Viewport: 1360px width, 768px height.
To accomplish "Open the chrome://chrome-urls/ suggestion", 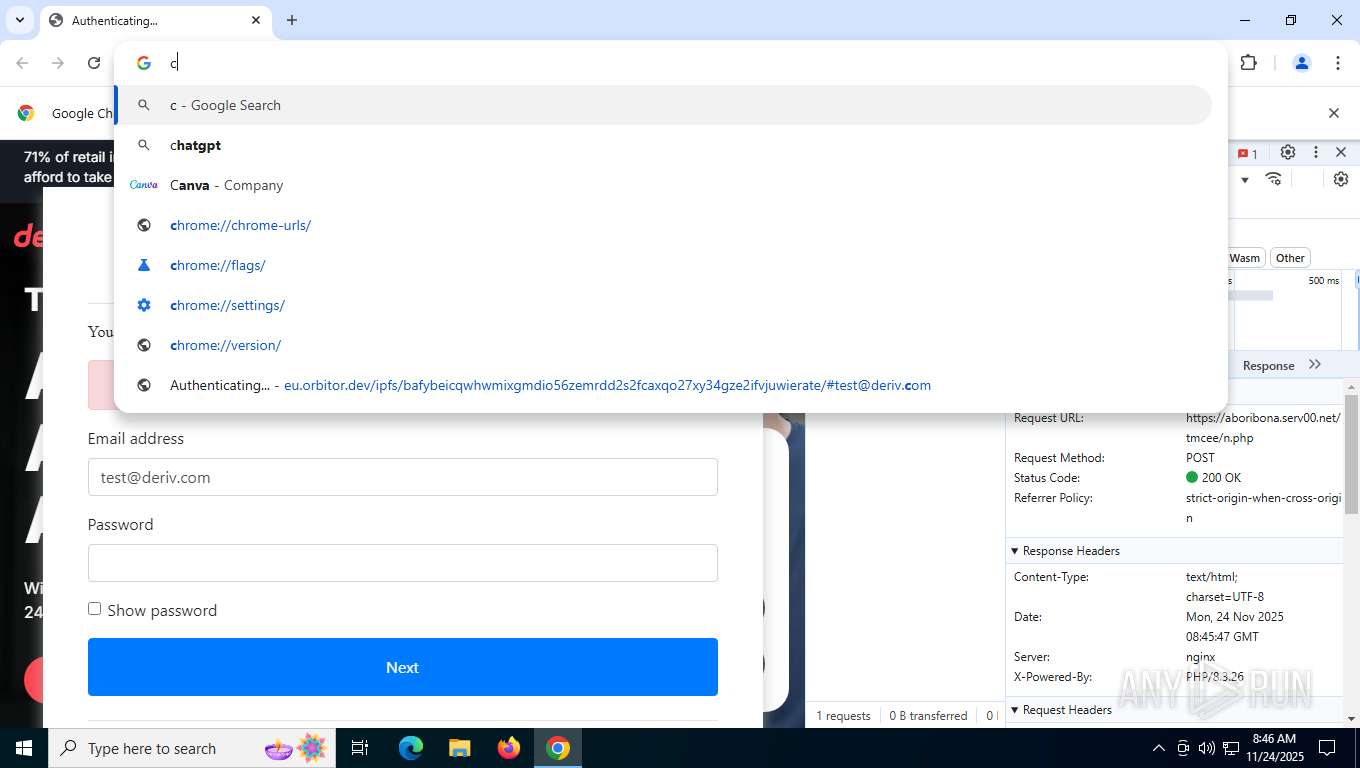I will (664, 225).
